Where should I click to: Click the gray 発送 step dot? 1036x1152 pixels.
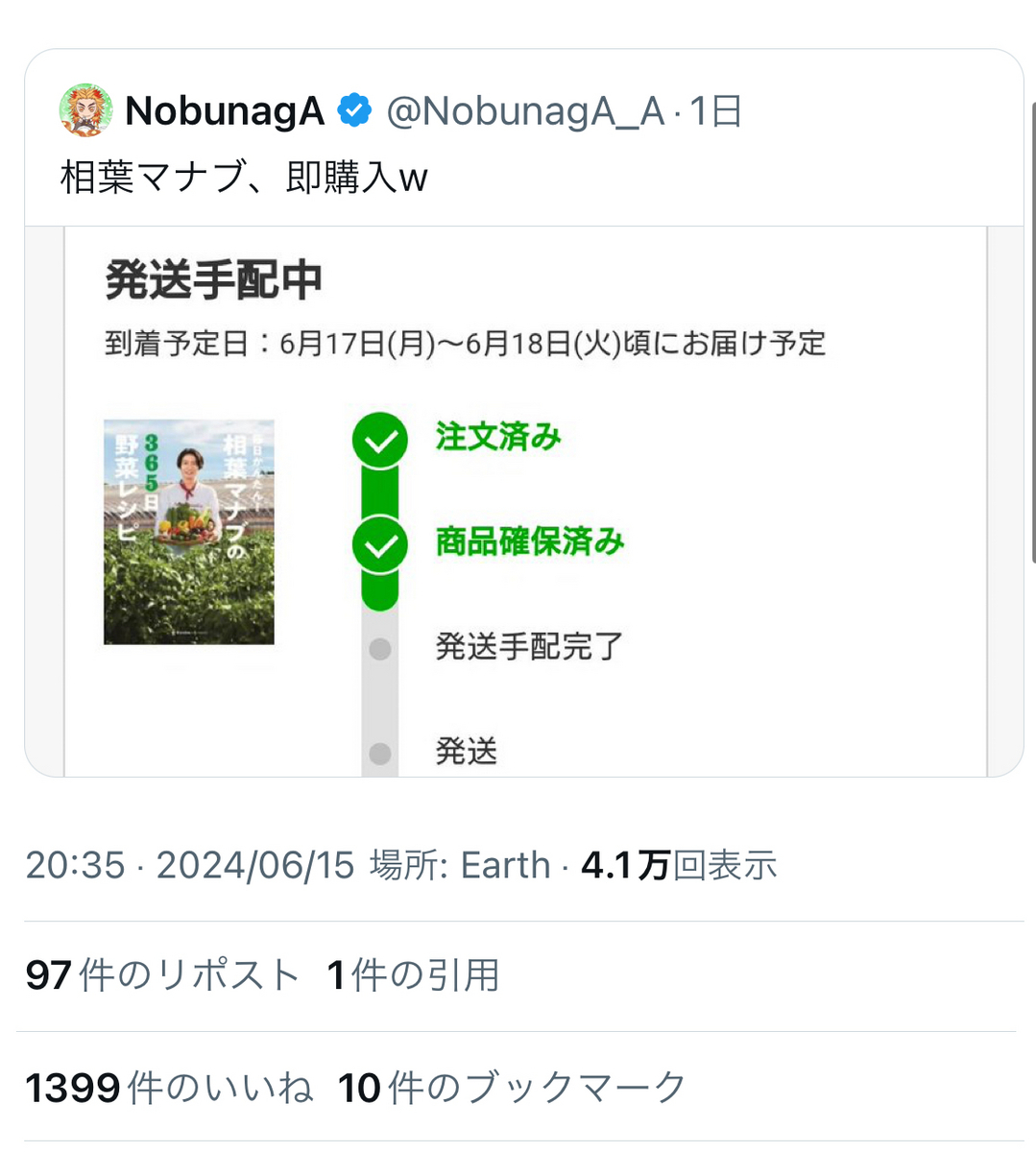380,753
